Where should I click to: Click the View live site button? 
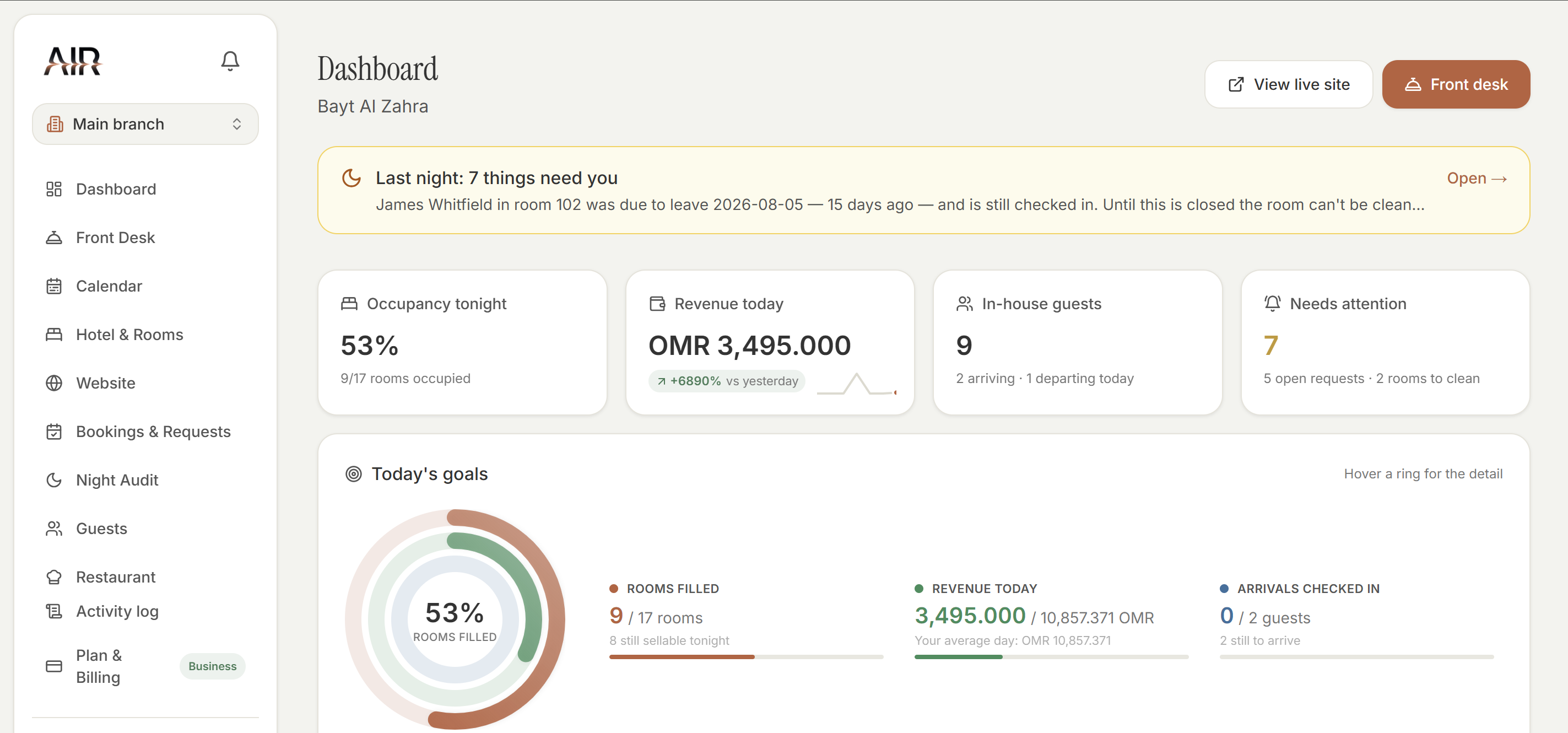(x=1289, y=85)
